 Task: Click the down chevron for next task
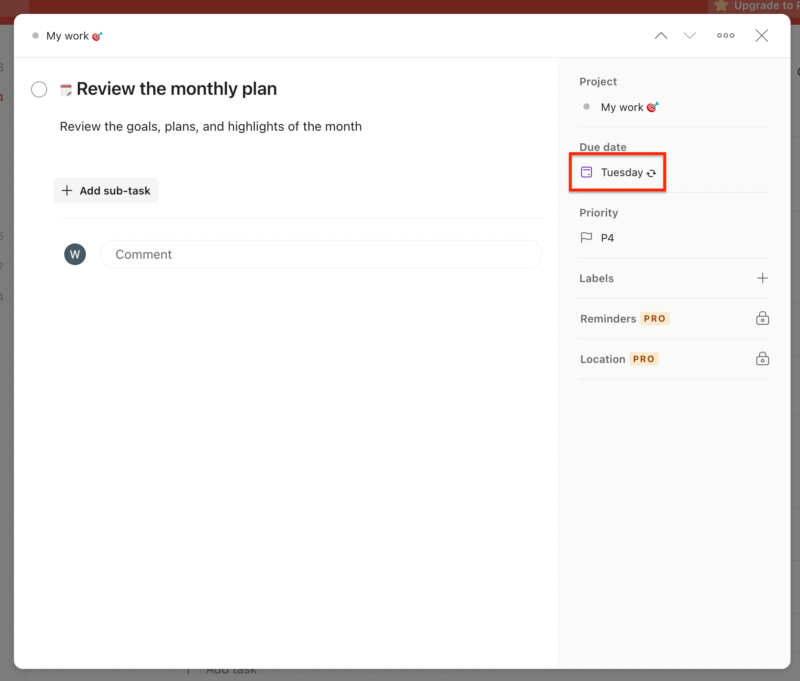[x=690, y=35]
